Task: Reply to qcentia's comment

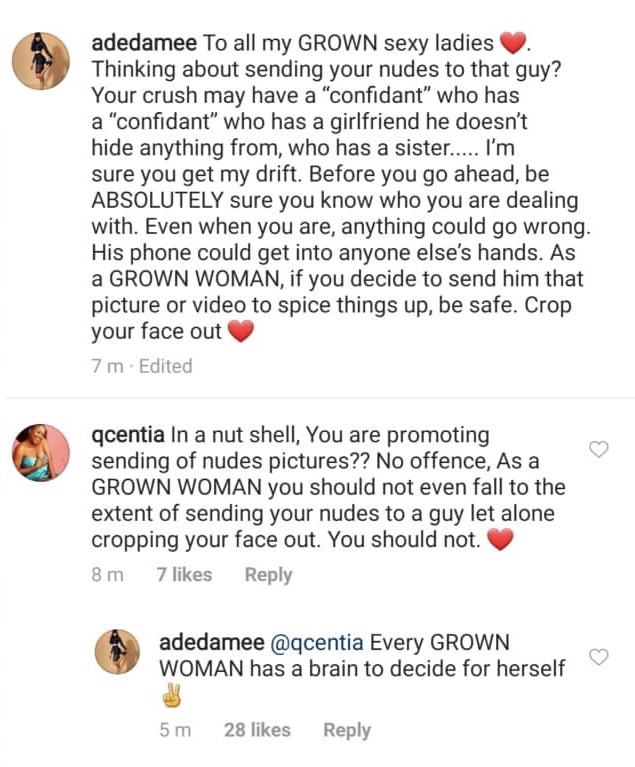Action: click(x=268, y=575)
